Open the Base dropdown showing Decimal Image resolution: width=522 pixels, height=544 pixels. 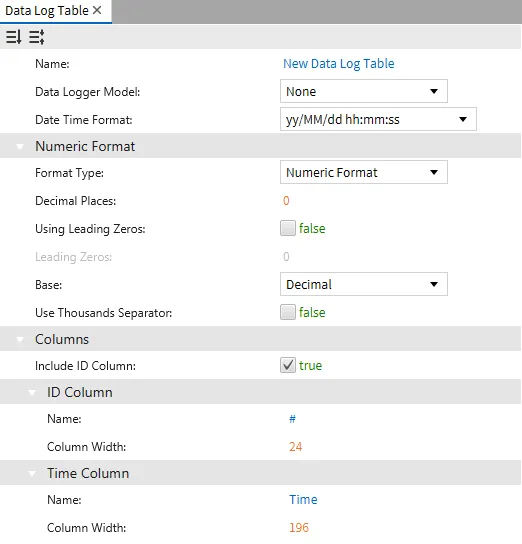tap(364, 284)
